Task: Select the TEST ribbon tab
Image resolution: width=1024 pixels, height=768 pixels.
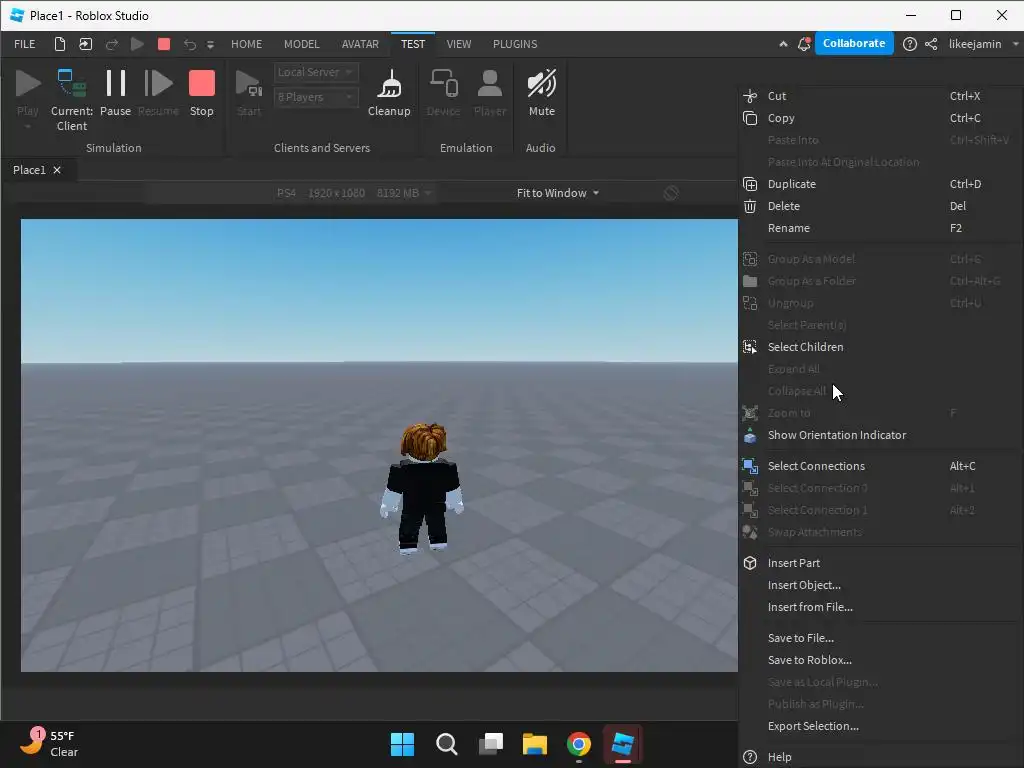Action: (413, 44)
